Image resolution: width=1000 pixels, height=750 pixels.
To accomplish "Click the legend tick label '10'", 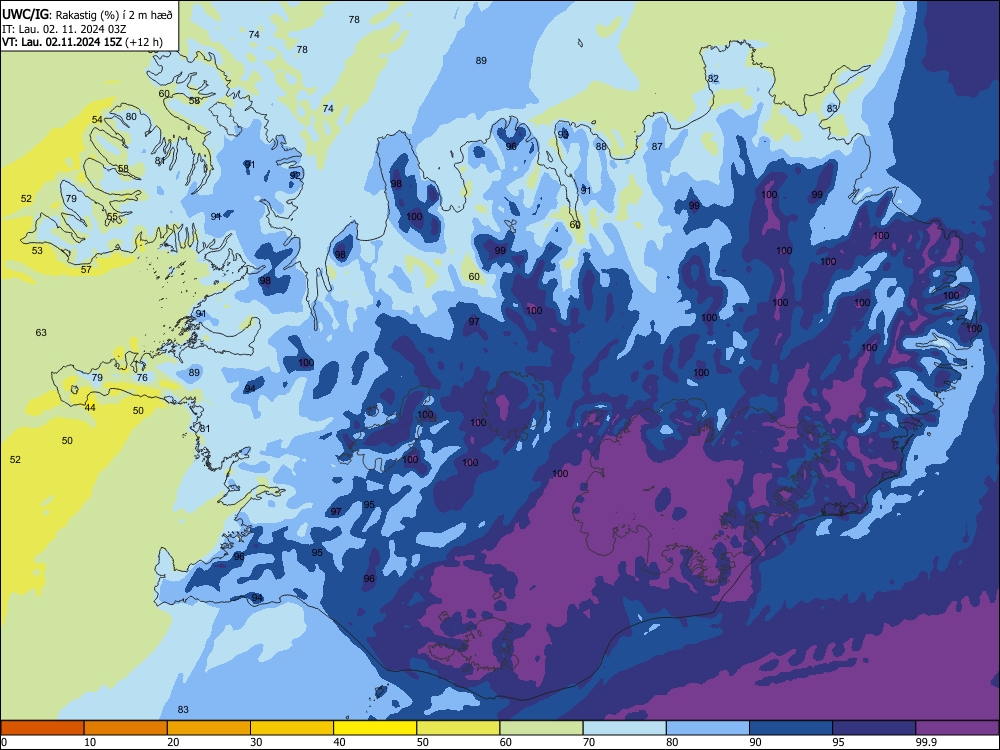I will 90,742.
